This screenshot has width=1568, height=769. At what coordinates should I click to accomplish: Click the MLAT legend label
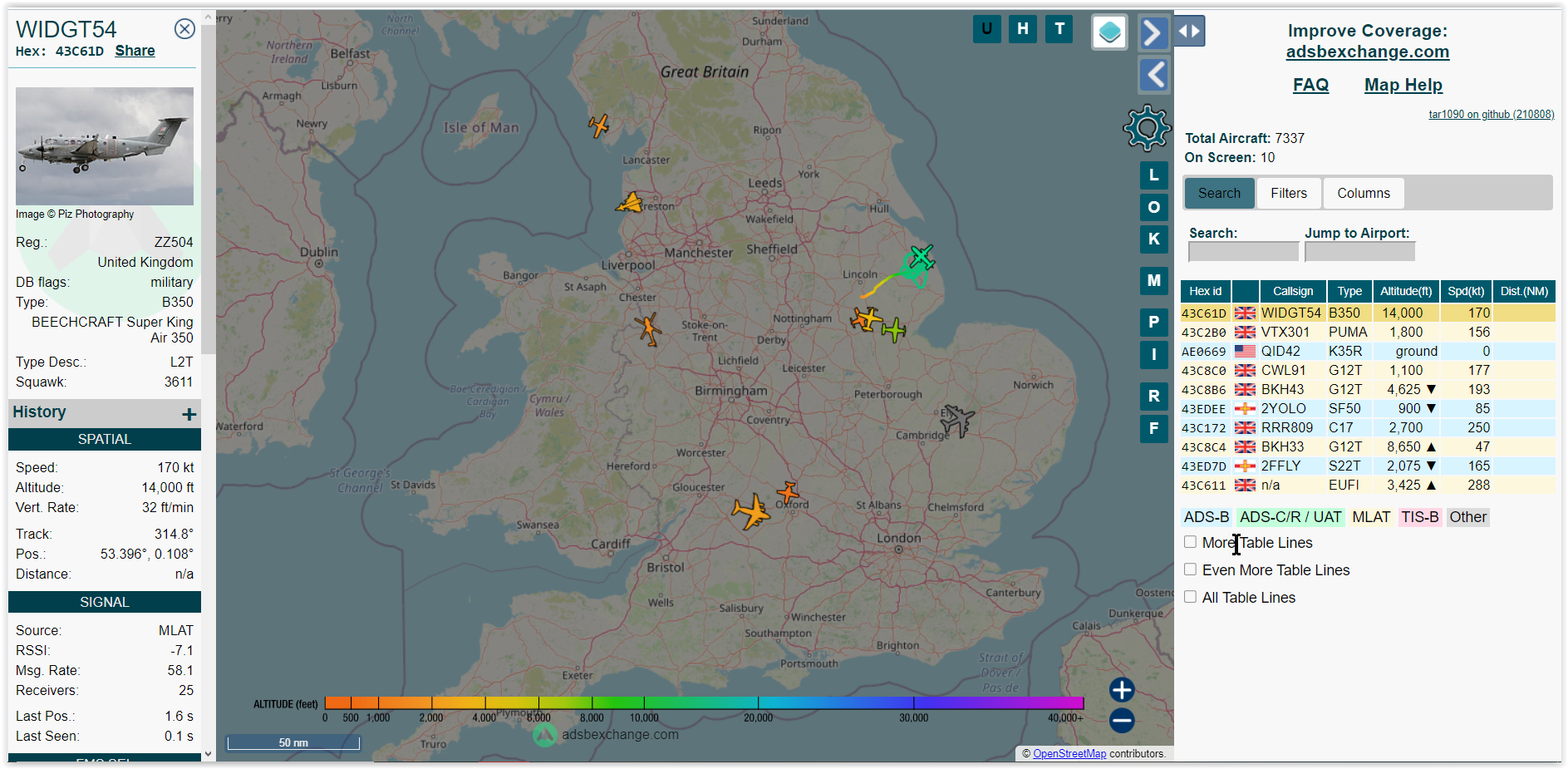coord(1371,517)
